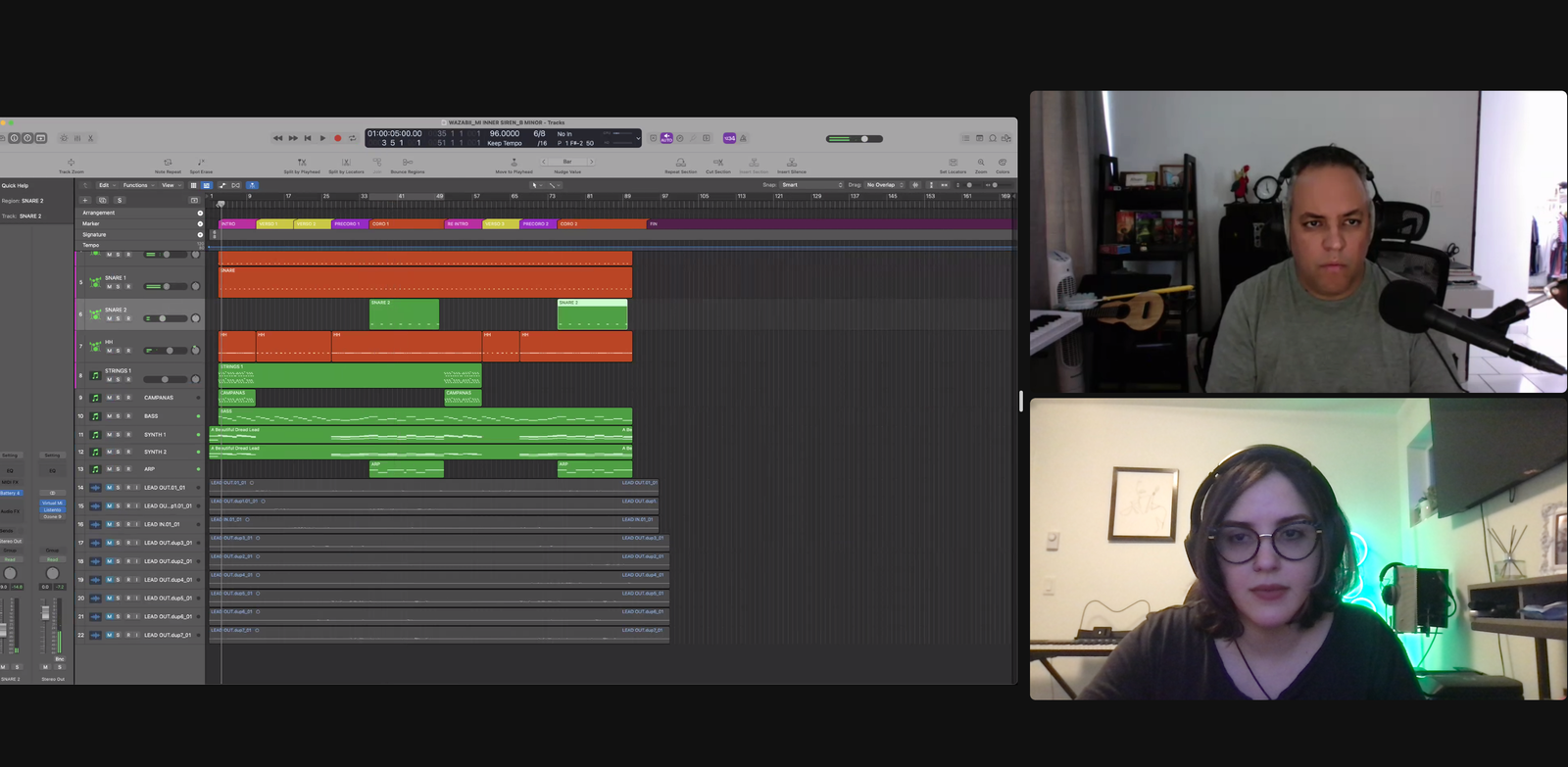This screenshot has height=767, width=1568.
Task: Solo the SYNTH 1 track
Action: click(x=118, y=435)
